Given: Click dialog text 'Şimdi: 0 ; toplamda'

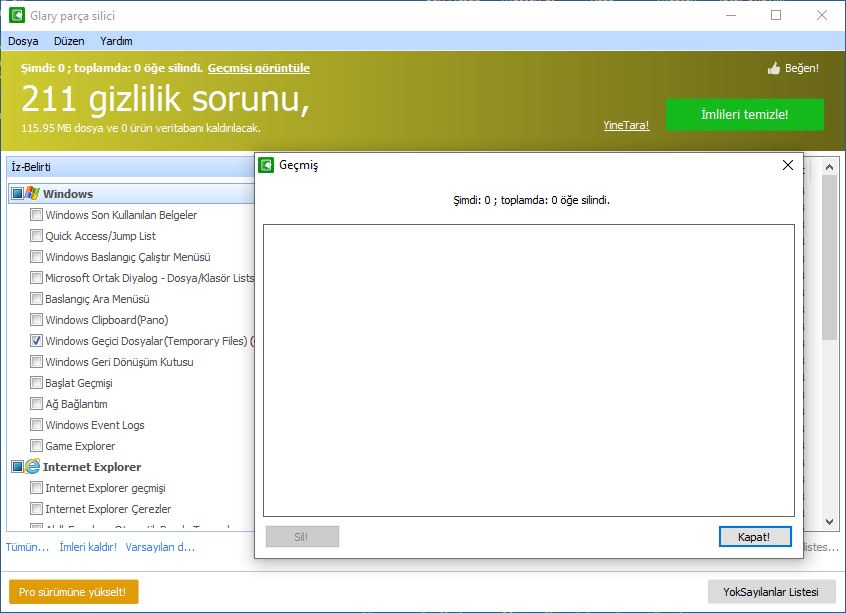Looking at the screenshot, I should pos(531,200).
